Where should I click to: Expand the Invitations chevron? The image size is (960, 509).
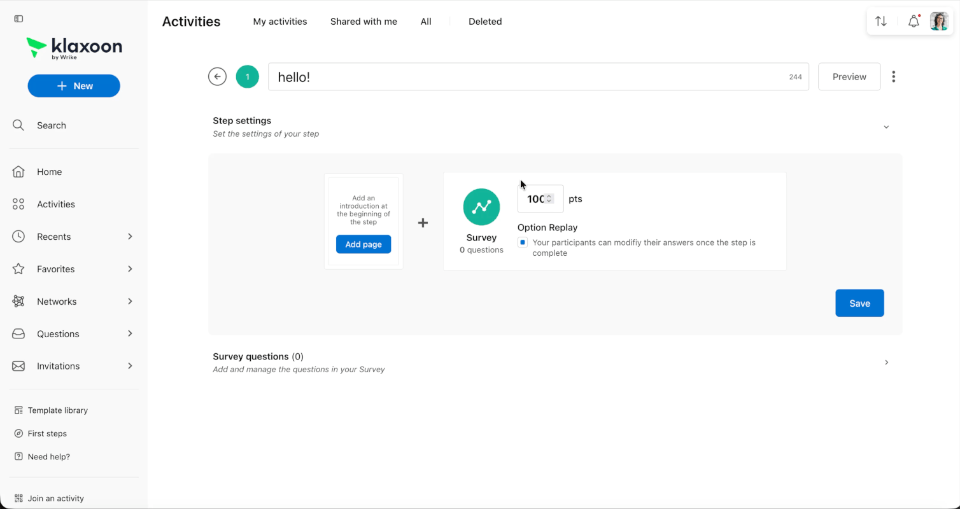click(130, 366)
